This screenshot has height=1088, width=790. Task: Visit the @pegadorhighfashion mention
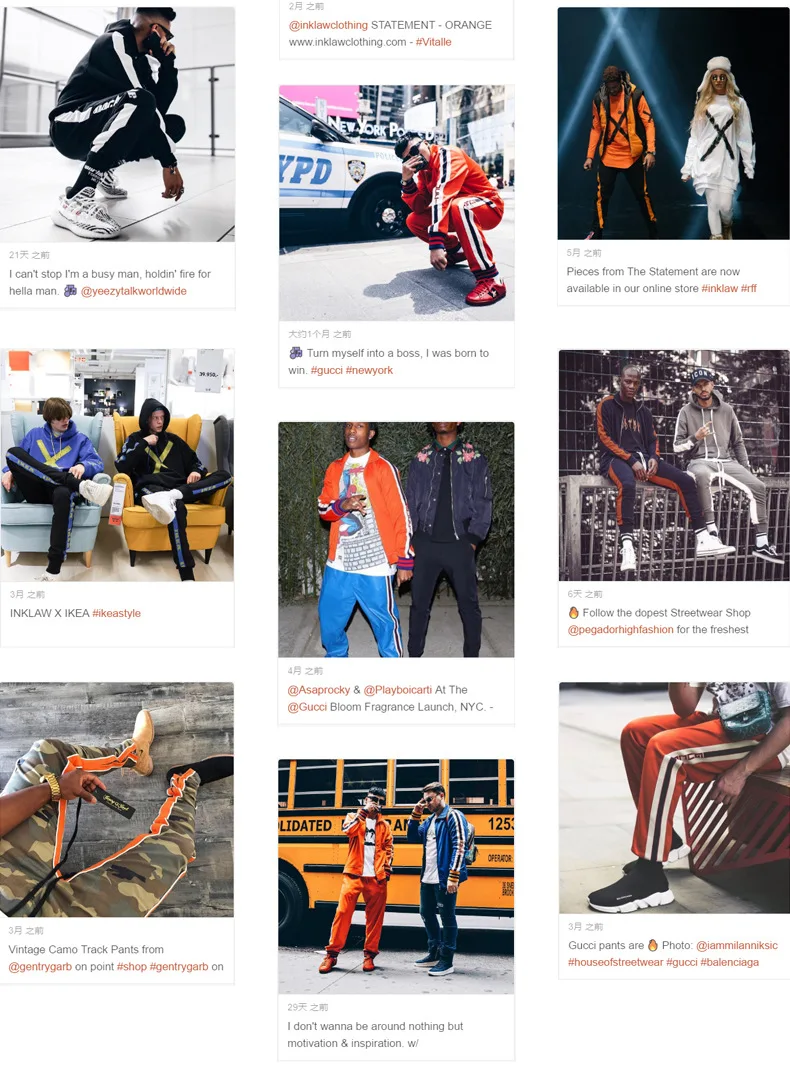pos(621,630)
